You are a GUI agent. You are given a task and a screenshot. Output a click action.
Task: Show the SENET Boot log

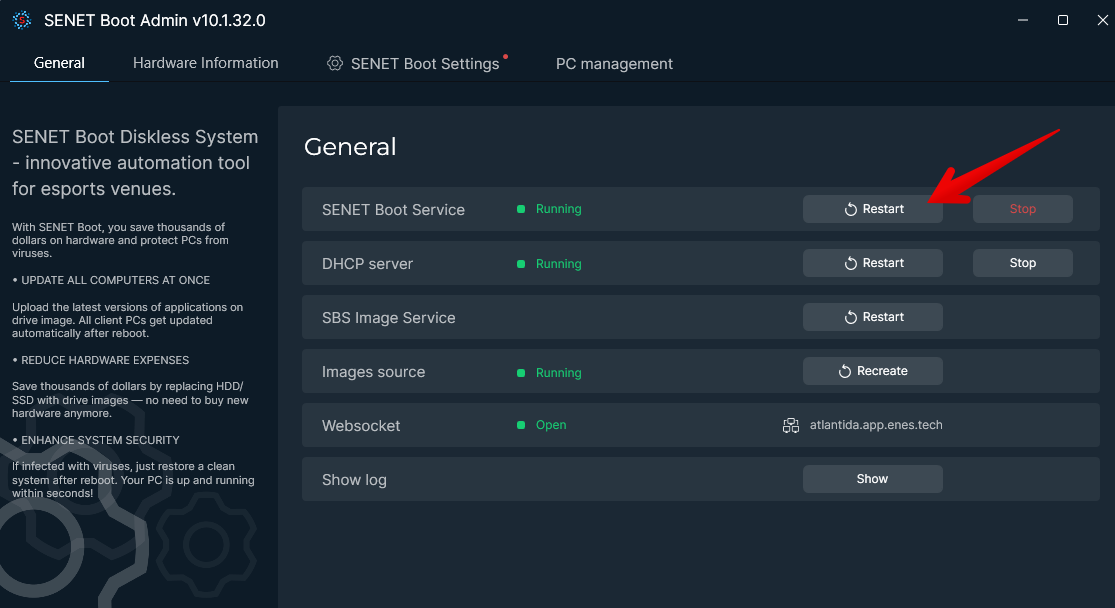(x=872, y=479)
